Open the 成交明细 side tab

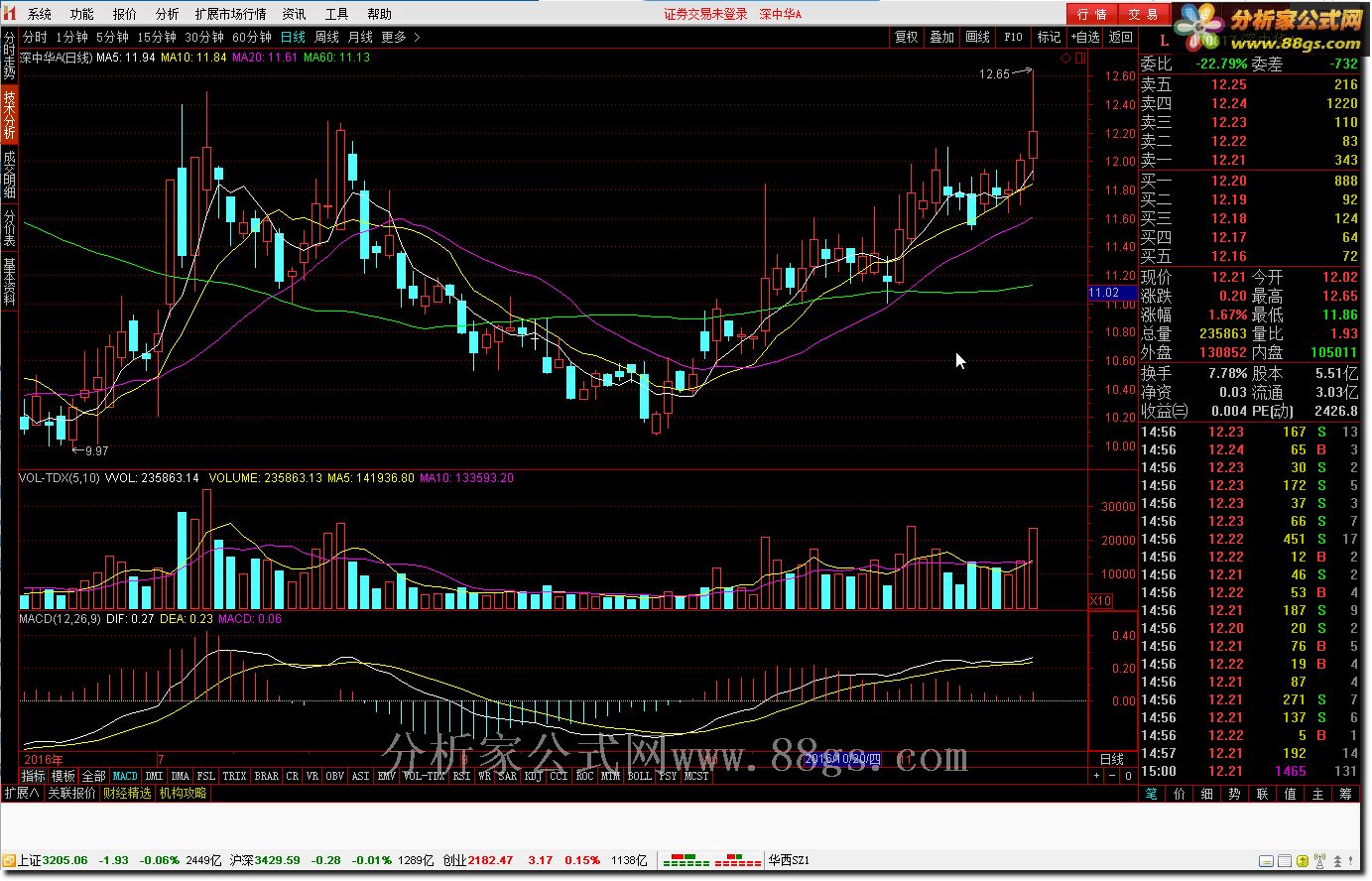(x=9, y=174)
